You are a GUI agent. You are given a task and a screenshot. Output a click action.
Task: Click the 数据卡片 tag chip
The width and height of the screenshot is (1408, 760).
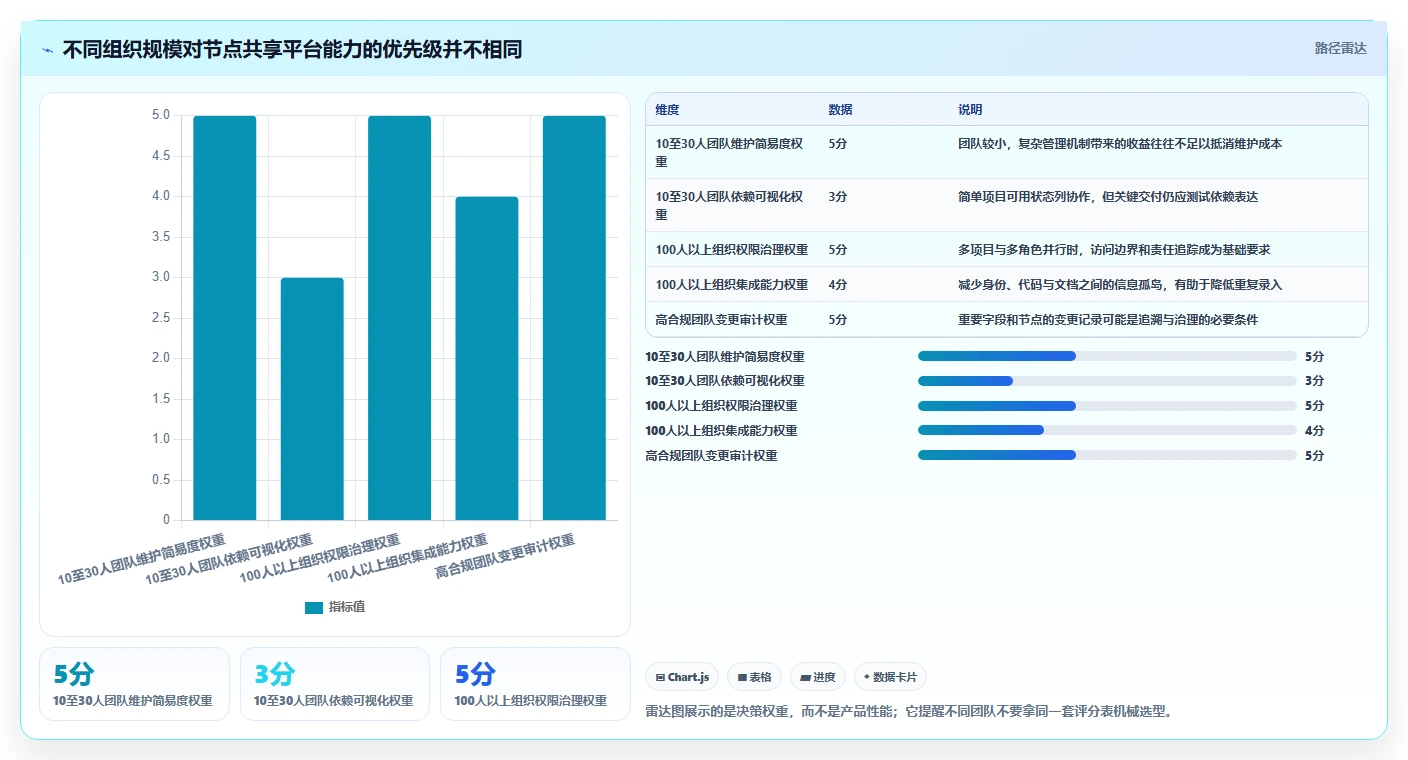coord(890,677)
